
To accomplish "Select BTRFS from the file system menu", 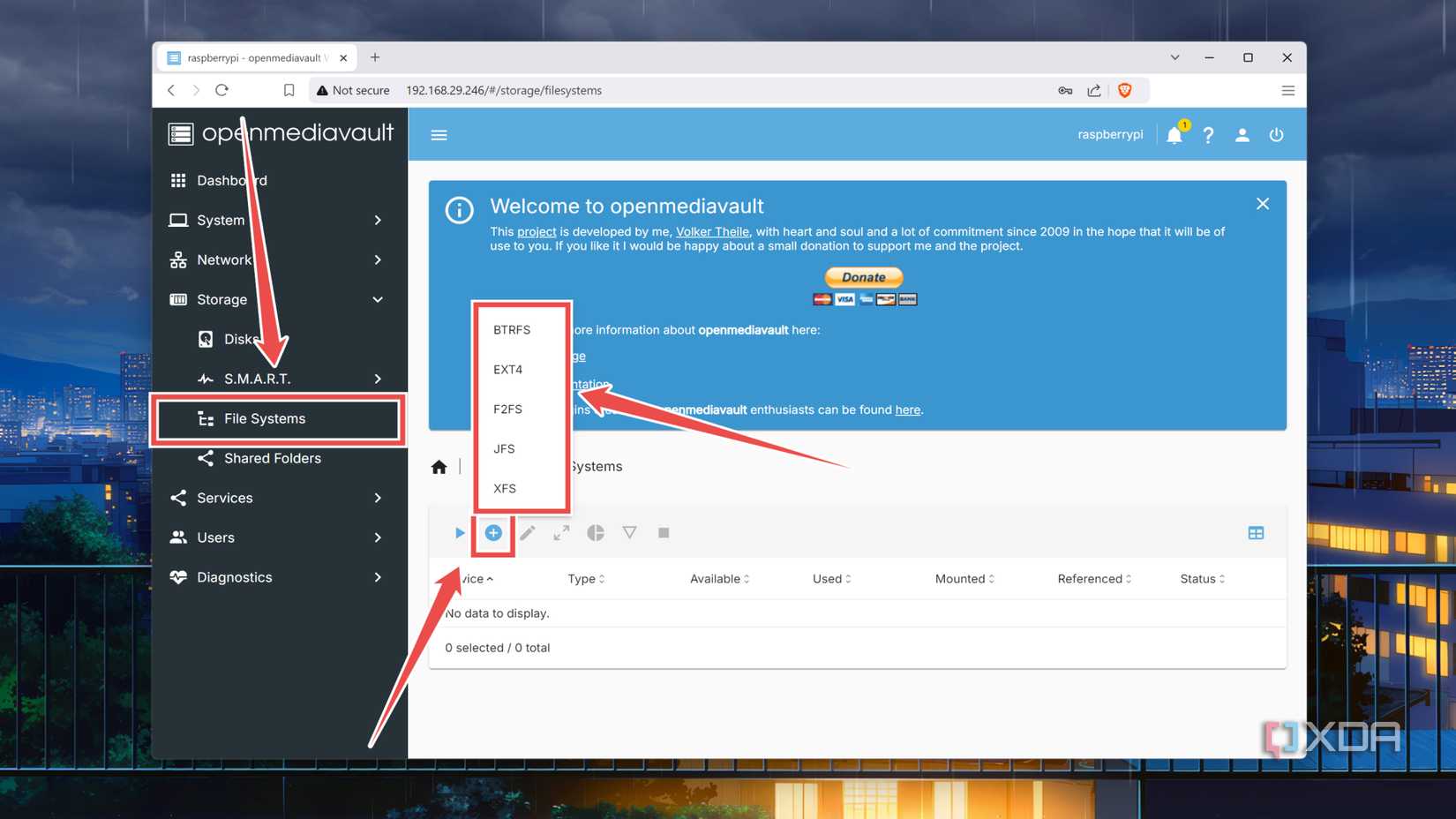I will coord(522,330).
